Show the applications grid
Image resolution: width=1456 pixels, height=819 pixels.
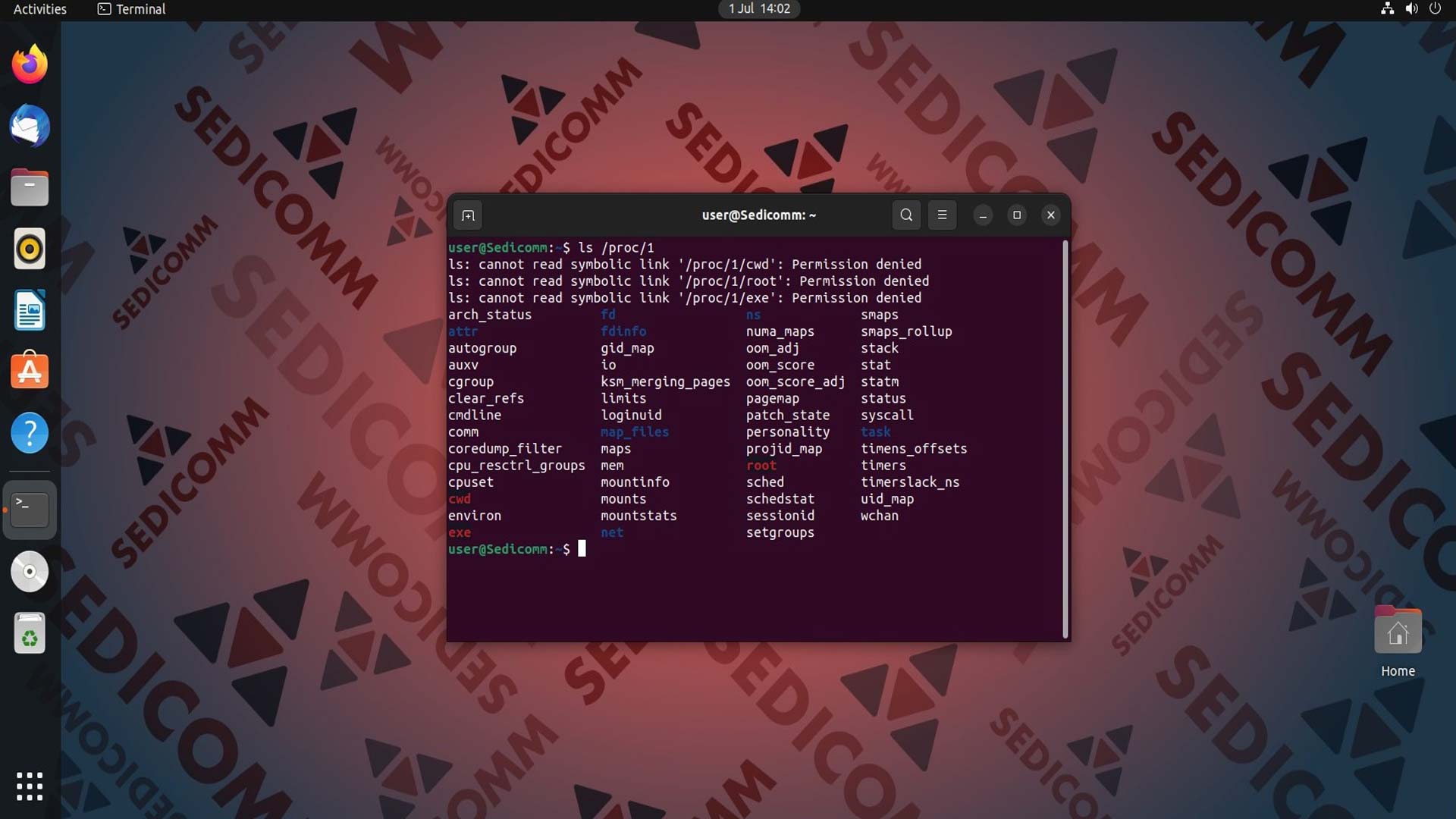pos(30,786)
